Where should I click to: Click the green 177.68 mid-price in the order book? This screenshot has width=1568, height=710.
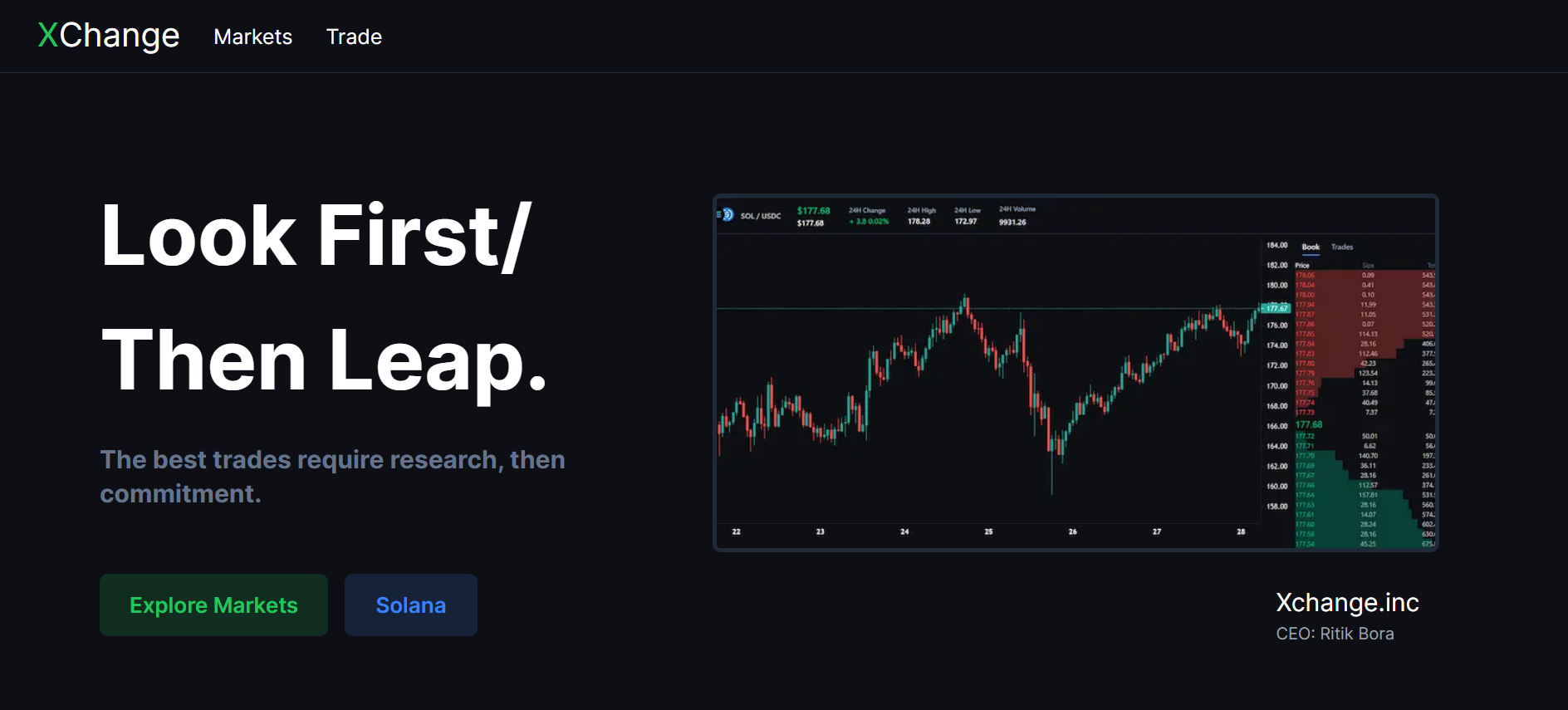[x=1309, y=424]
